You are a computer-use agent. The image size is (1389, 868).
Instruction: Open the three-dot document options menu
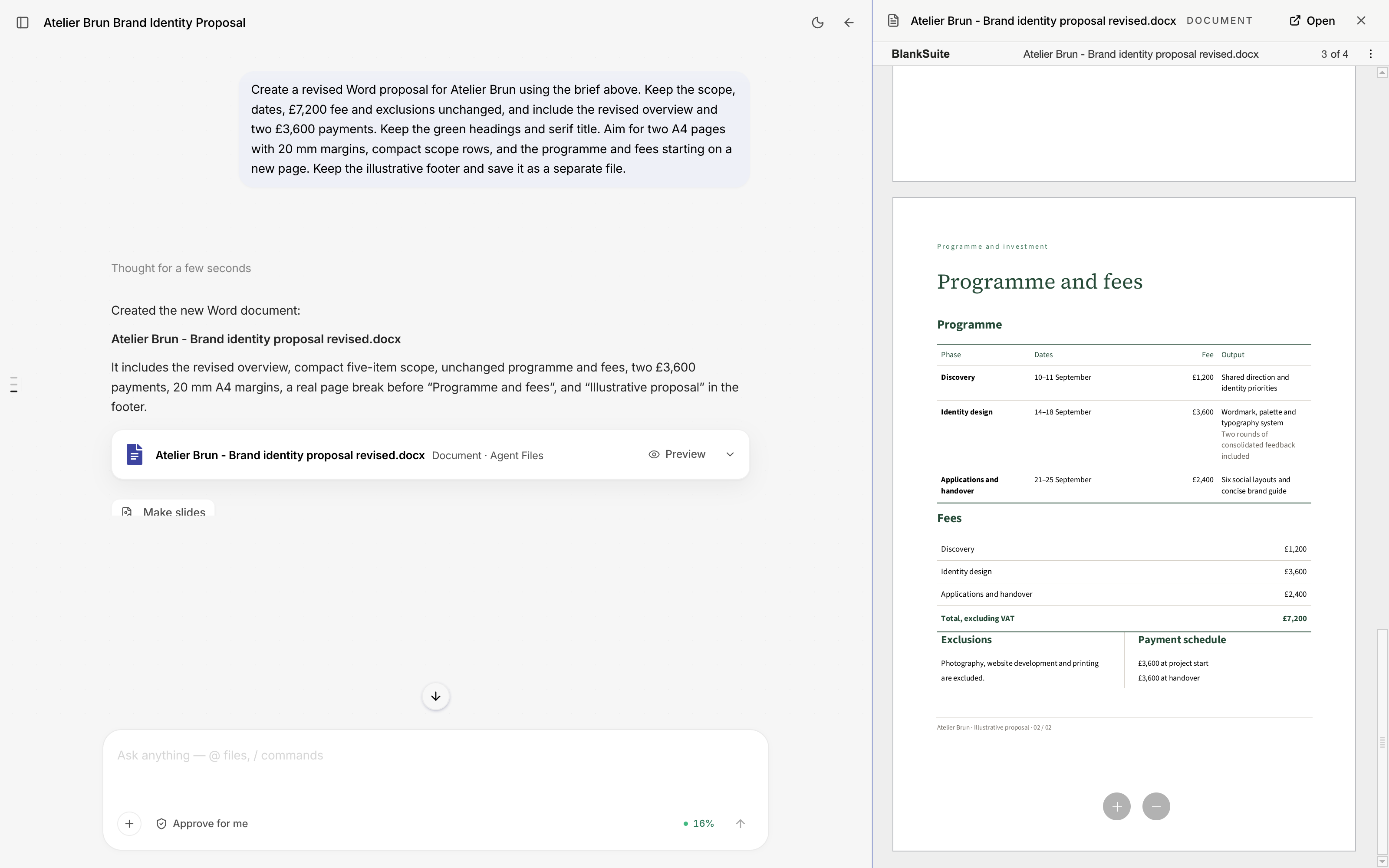pyautogui.click(x=1371, y=54)
